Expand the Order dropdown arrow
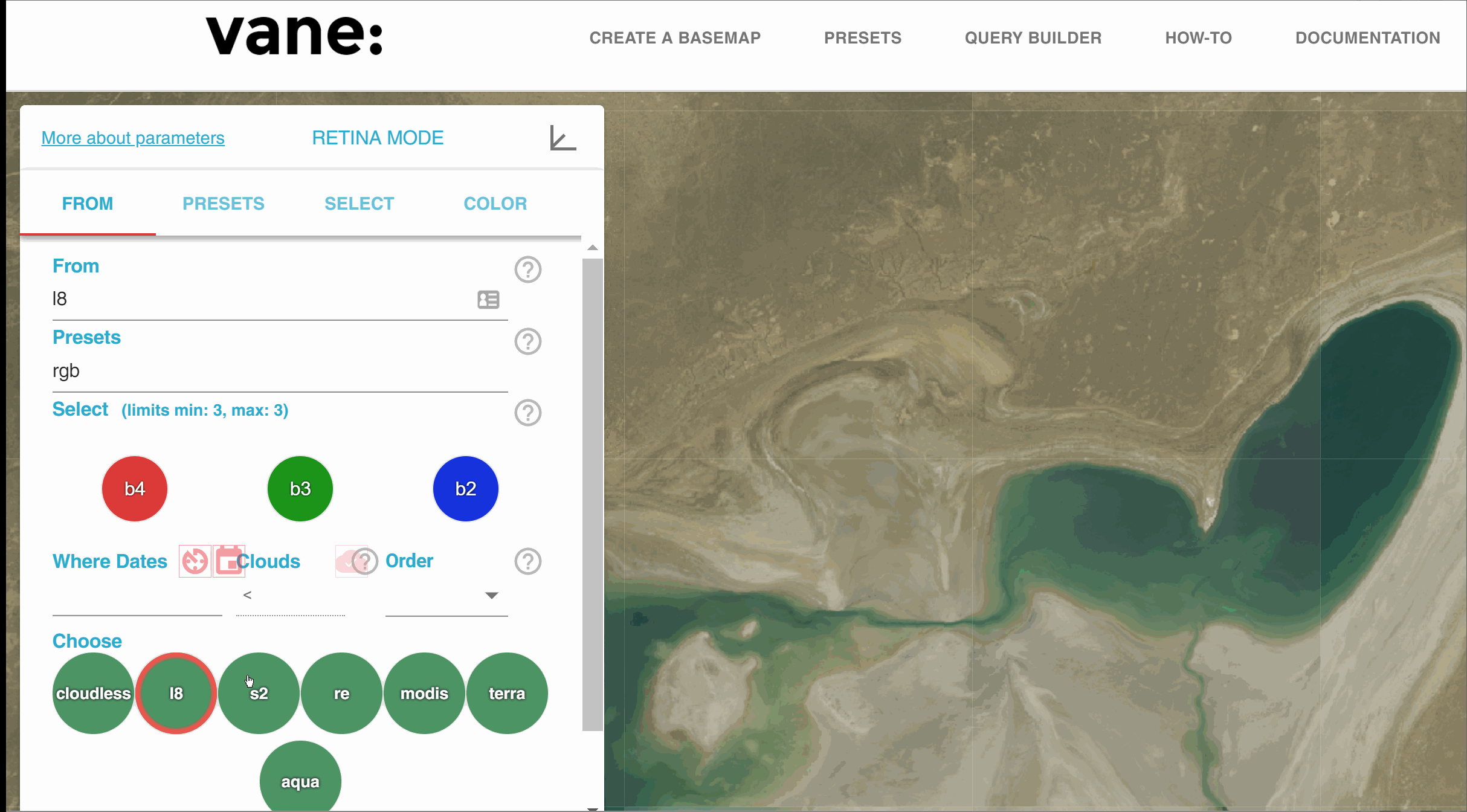The width and height of the screenshot is (1467, 812). coord(491,596)
